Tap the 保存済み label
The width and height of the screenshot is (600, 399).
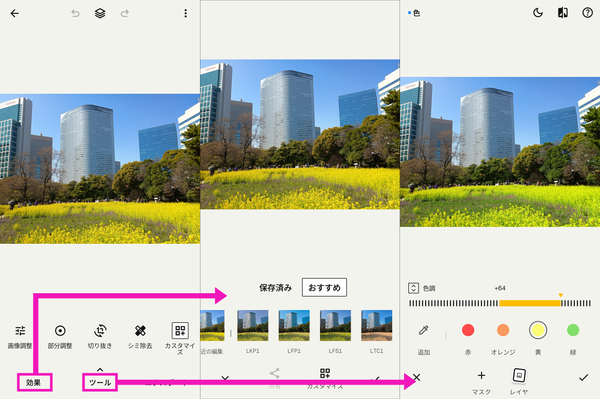coord(276,288)
